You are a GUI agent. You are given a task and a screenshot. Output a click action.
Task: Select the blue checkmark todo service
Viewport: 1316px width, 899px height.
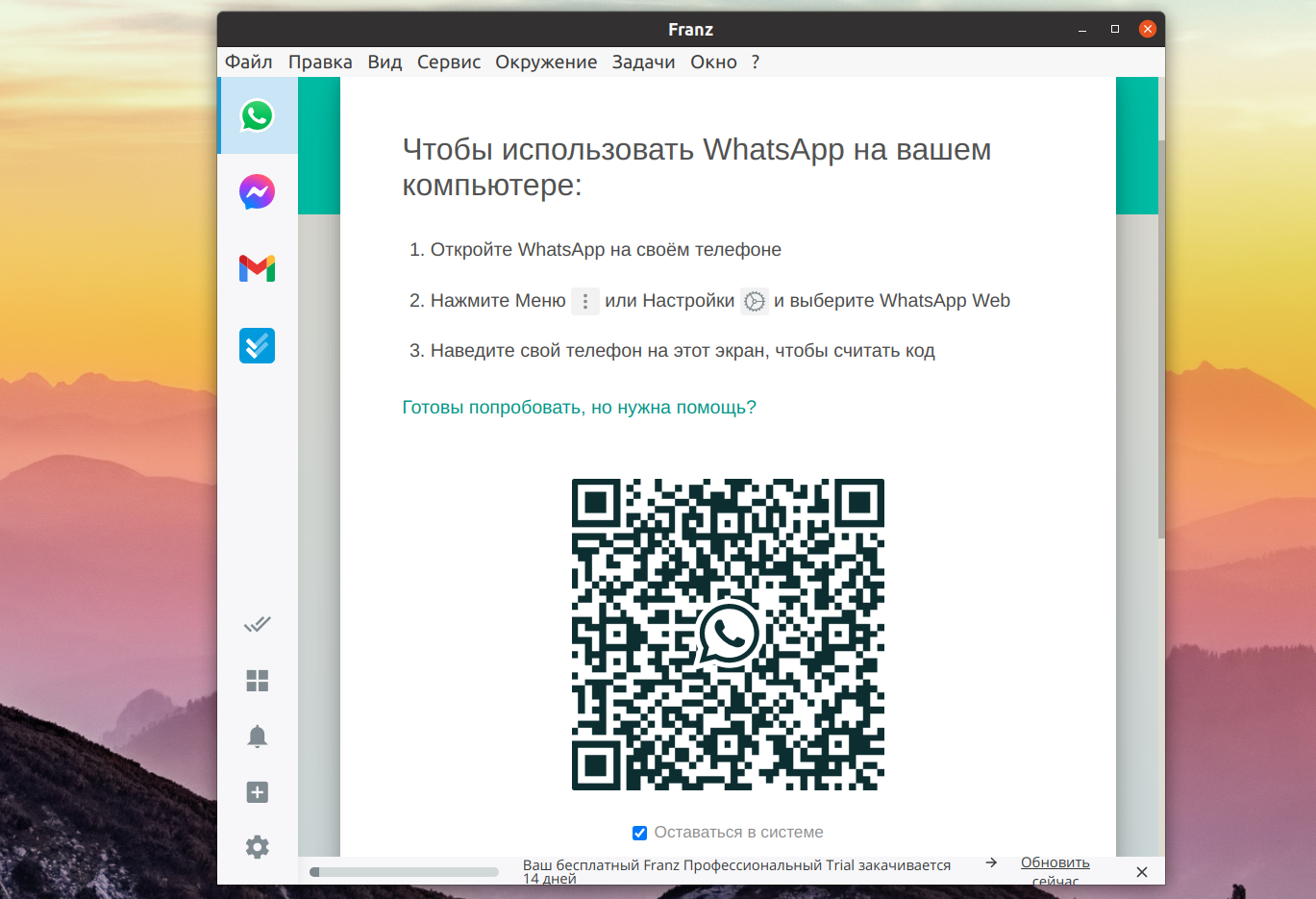click(x=257, y=345)
